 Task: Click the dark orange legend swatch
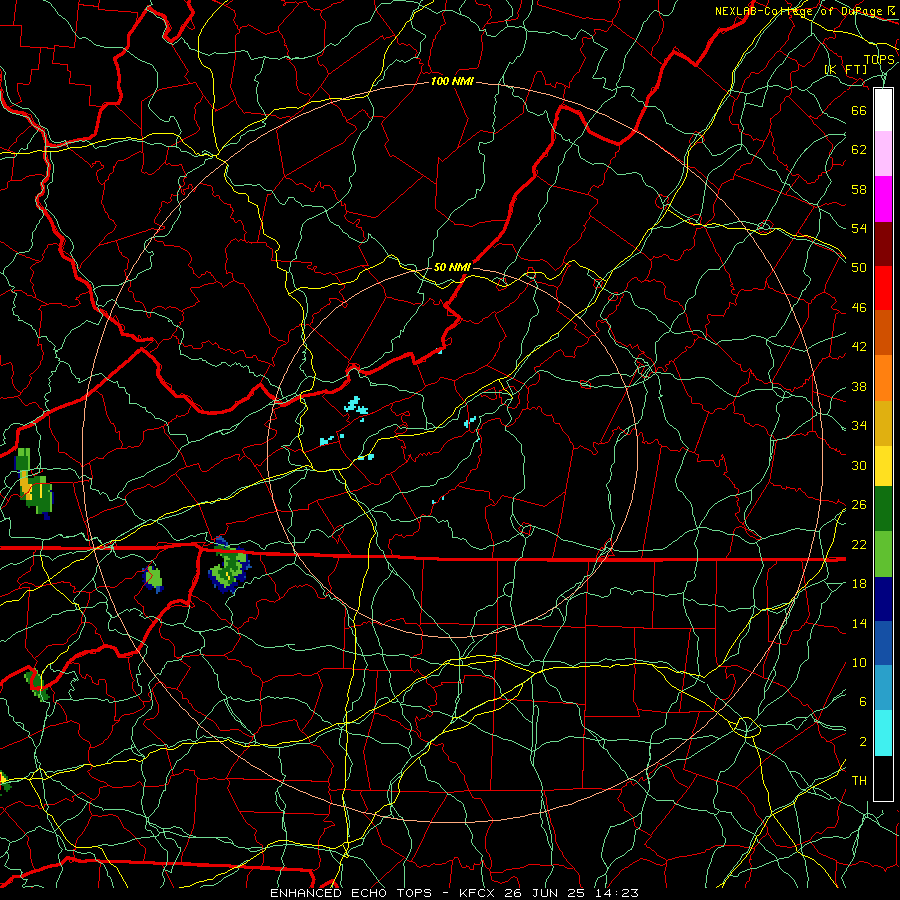(883, 333)
